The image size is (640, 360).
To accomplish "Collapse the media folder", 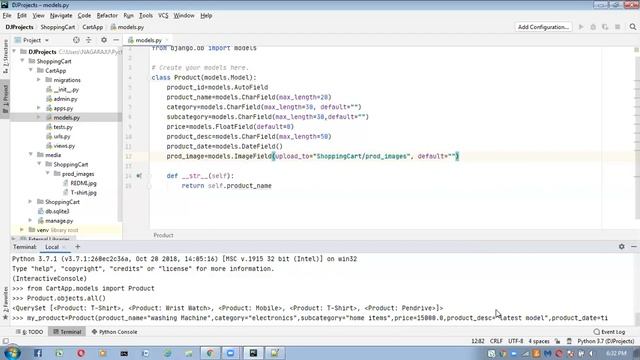I will [x=31, y=155].
